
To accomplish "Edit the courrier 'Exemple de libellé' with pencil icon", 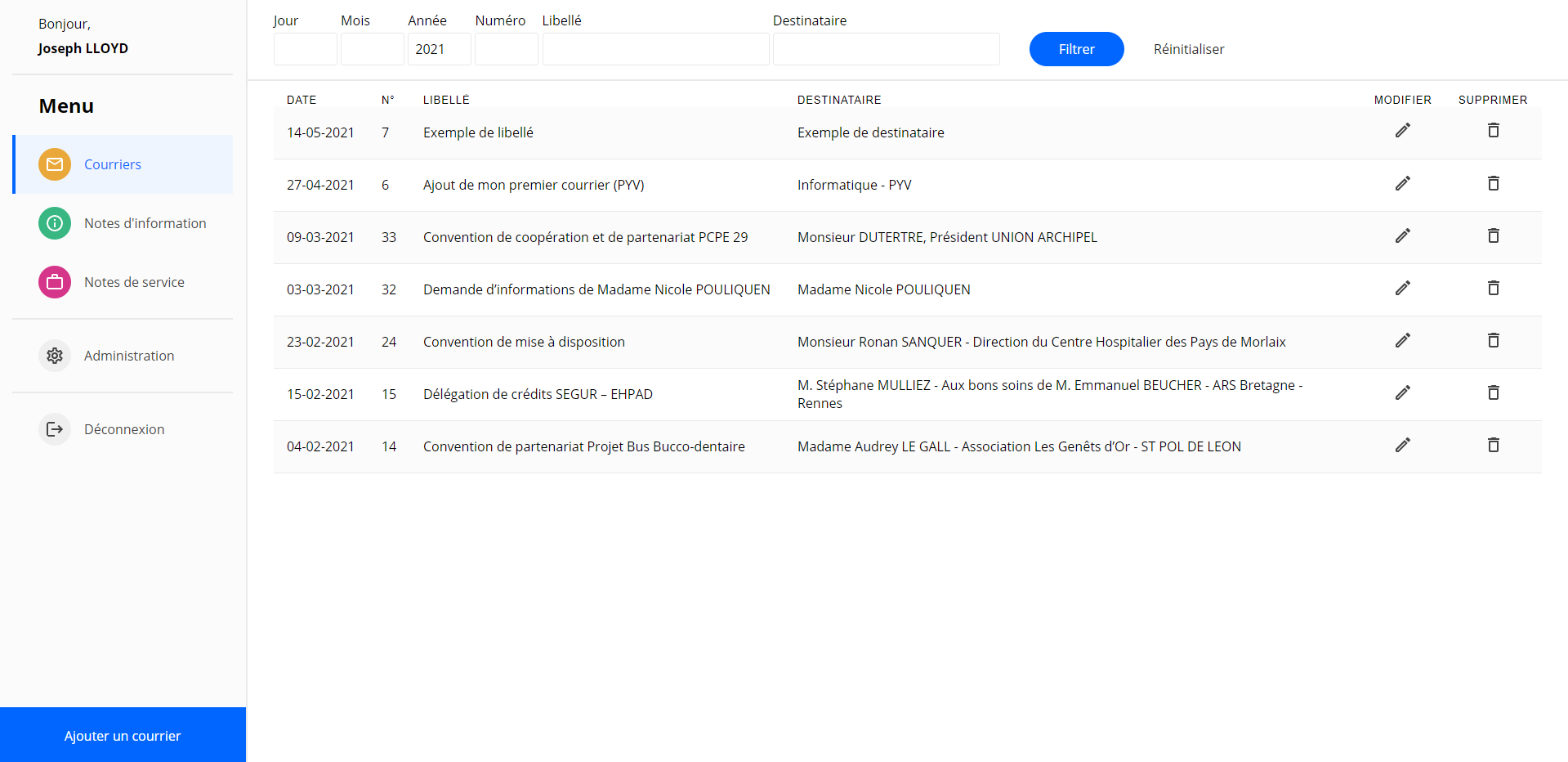I will point(1402,131).
